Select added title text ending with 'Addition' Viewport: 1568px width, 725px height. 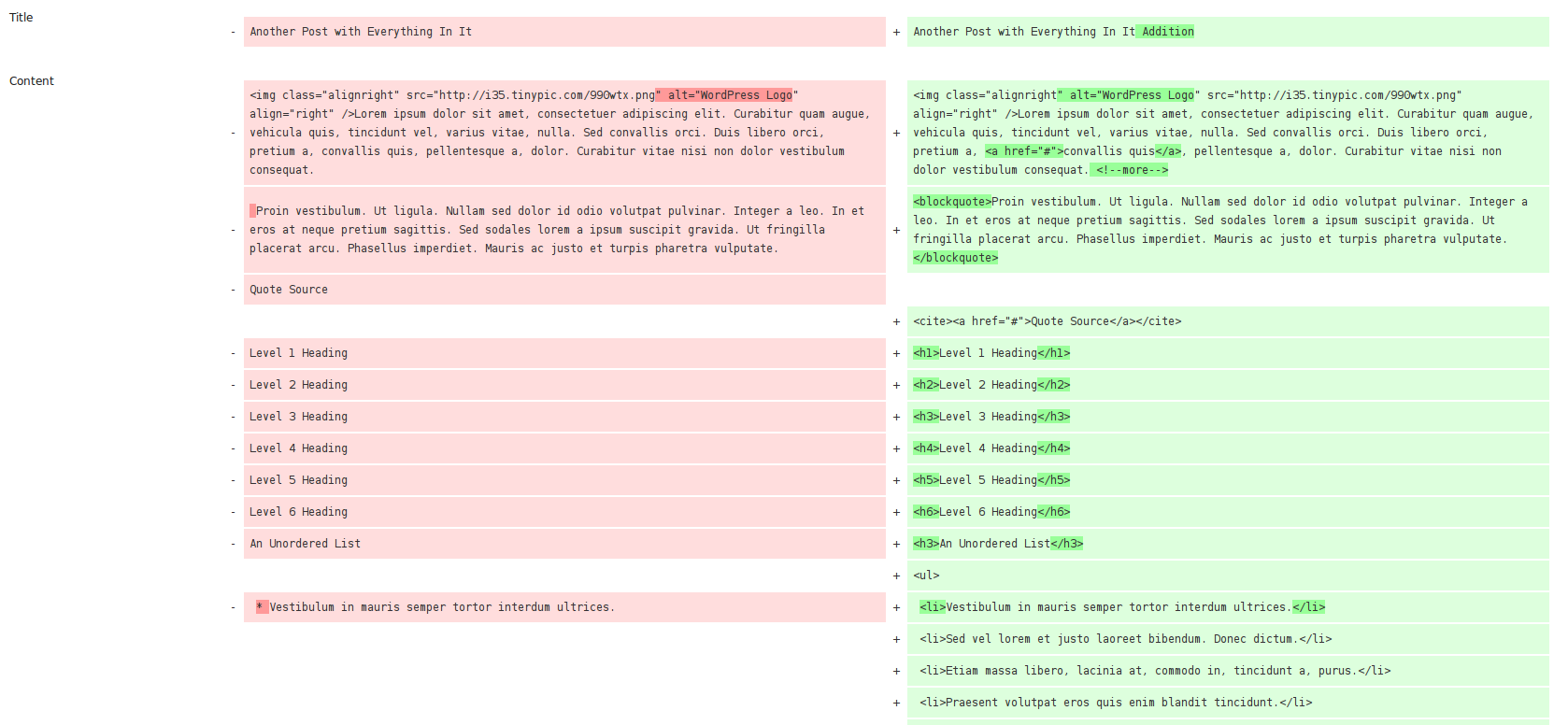[1228, 32]
